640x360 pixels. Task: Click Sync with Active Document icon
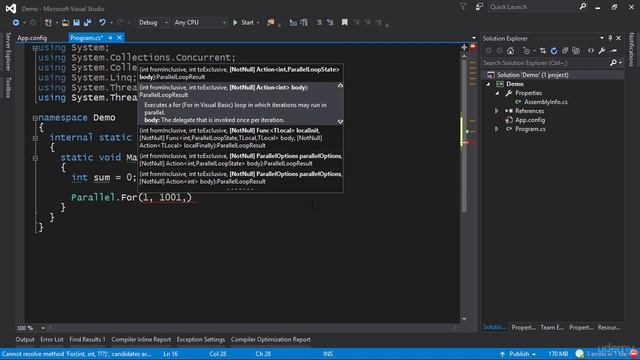542,51
